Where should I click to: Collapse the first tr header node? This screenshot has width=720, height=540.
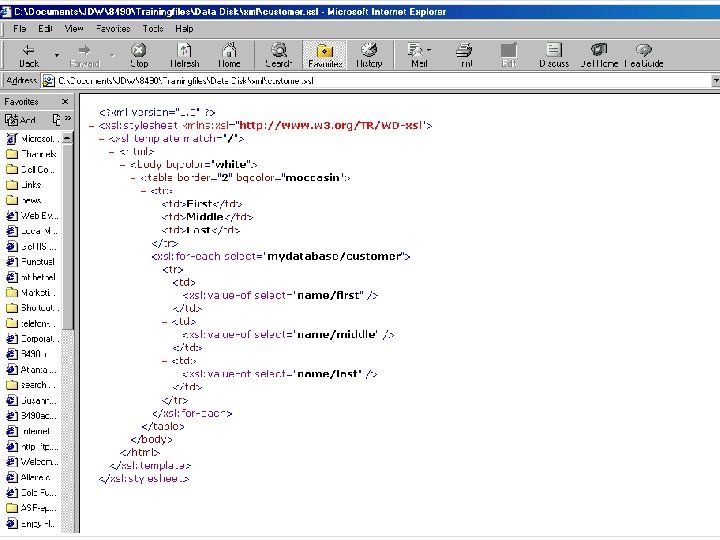144,191
